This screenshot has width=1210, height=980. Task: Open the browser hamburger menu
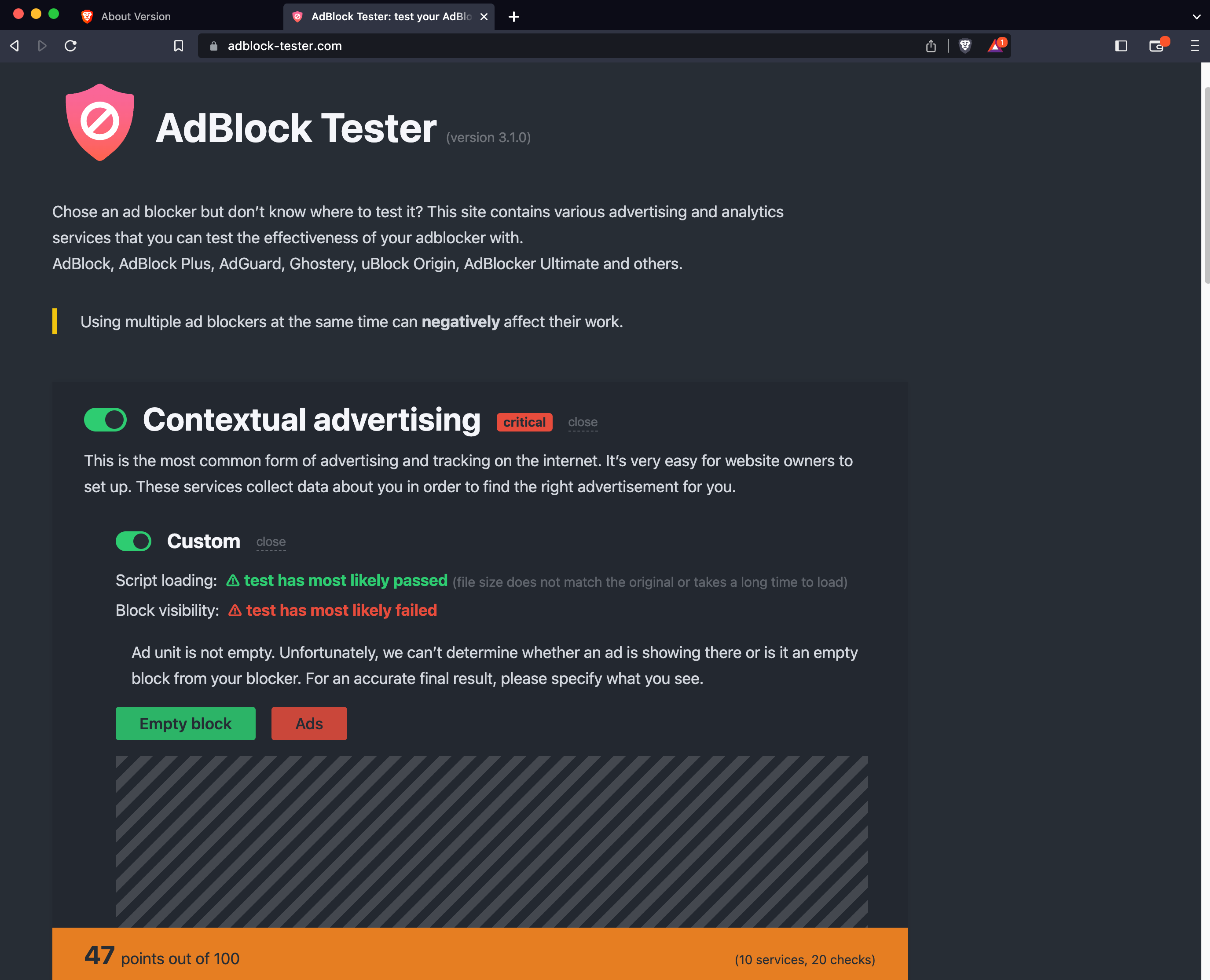pyautogui.click(x=1195, y=46)
